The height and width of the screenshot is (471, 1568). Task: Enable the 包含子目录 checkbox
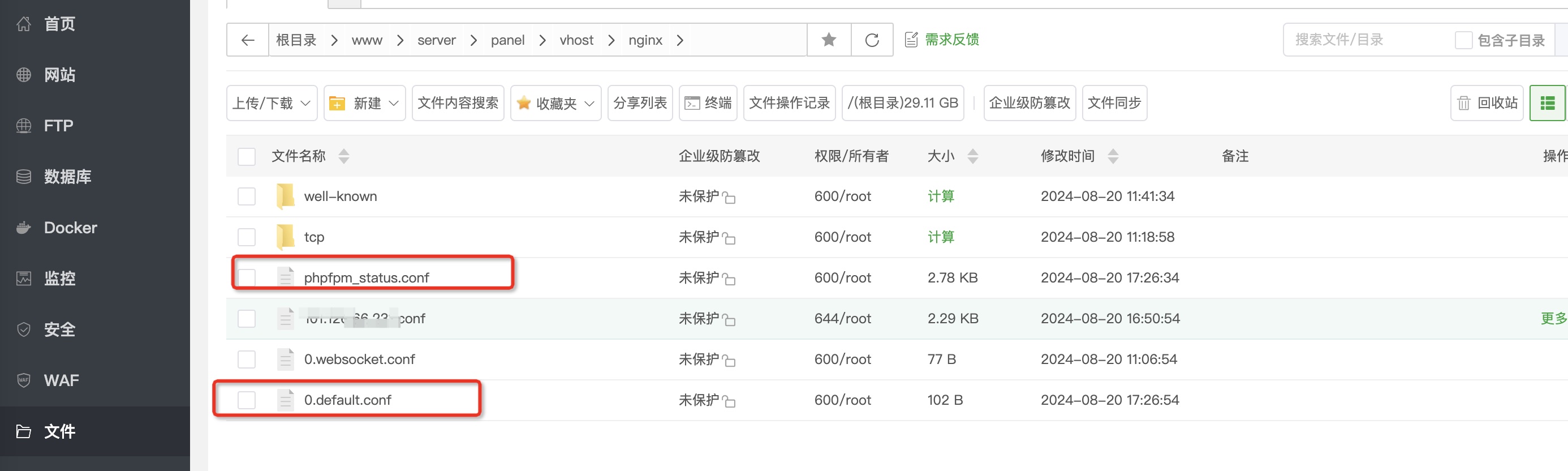1463,40
